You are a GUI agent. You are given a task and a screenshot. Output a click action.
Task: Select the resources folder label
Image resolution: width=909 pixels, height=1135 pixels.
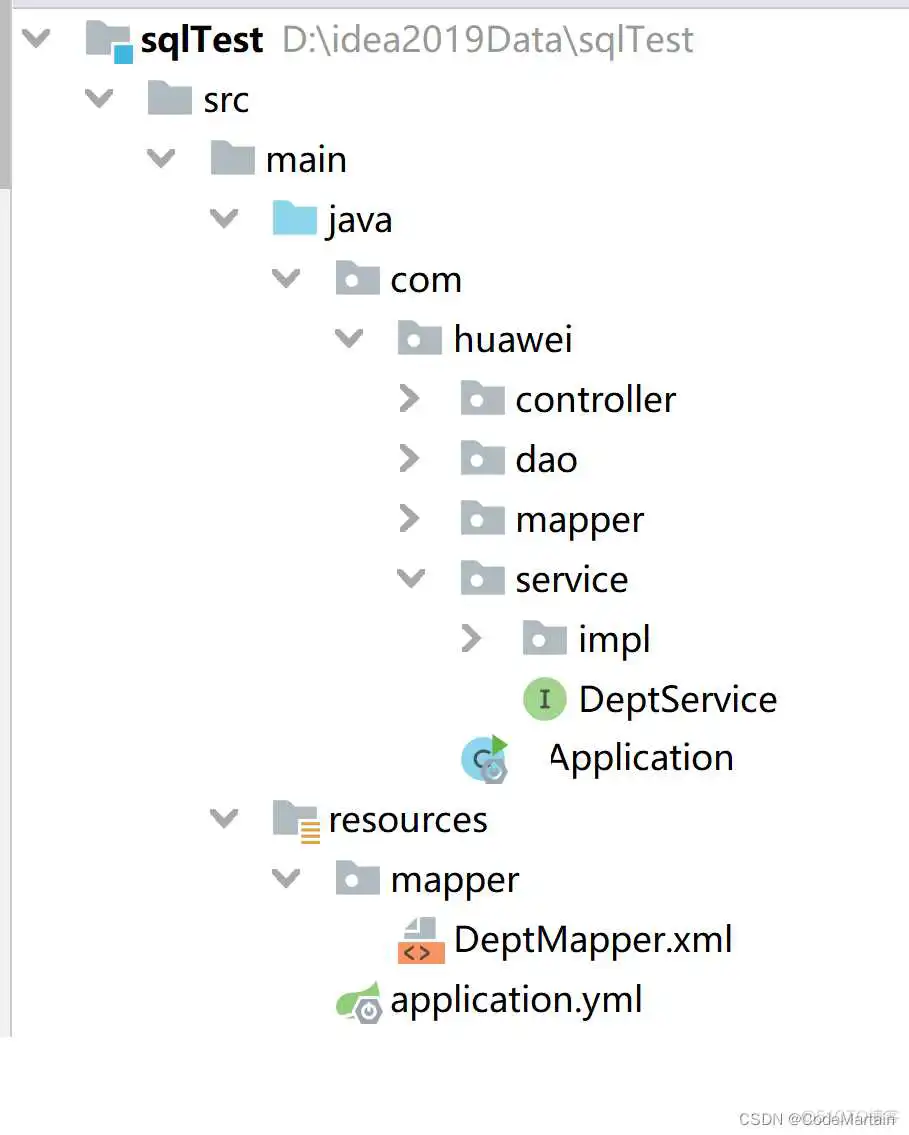[x=407, y=820]
